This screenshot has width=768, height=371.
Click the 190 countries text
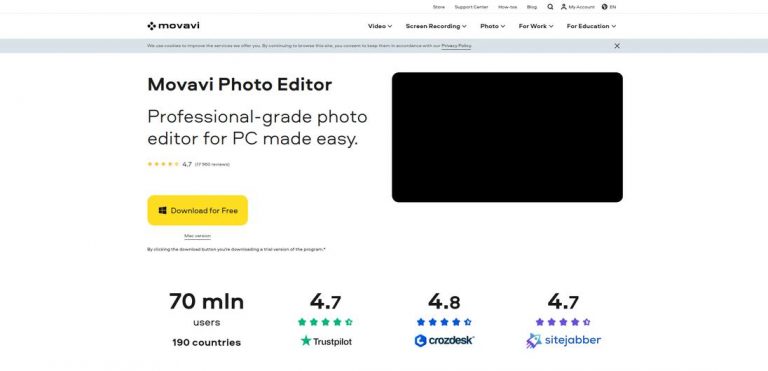click(206, 343)
